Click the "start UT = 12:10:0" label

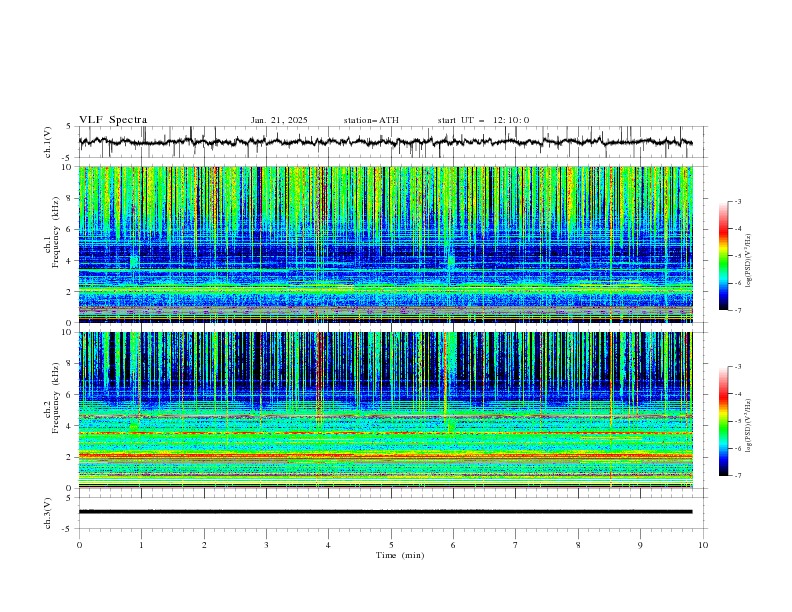tap(483, 120)
